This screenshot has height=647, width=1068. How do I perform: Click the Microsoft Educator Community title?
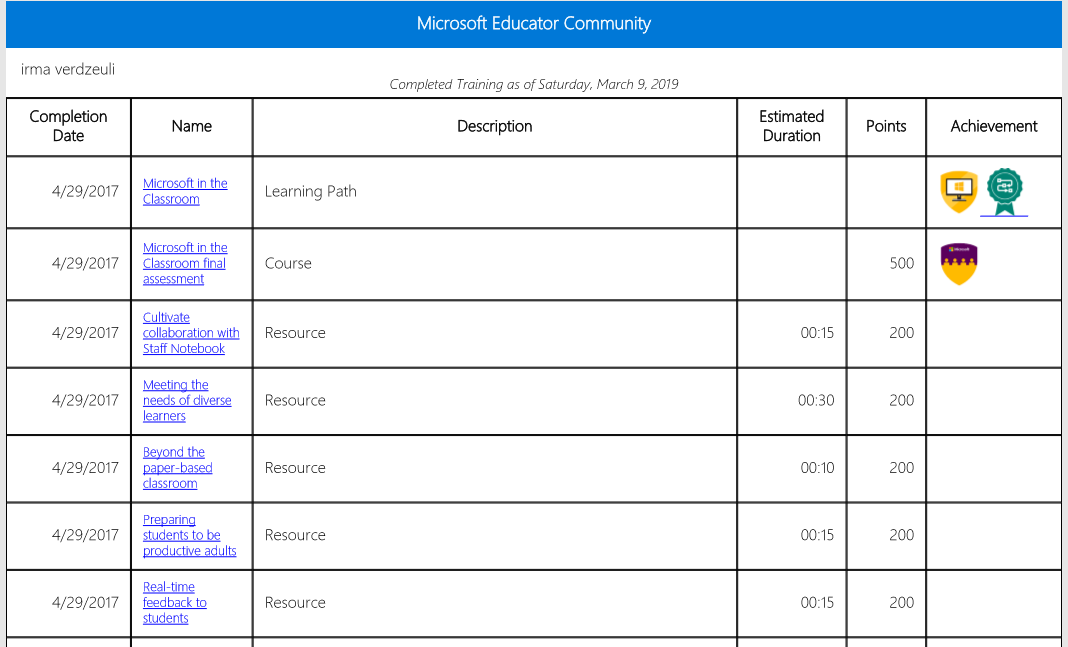click(x=534, y=24)
